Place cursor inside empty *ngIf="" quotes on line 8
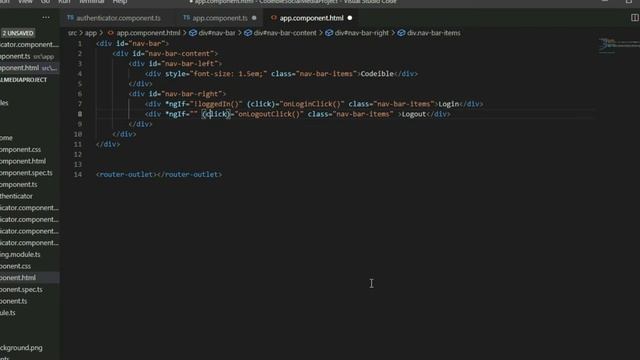 193,114
